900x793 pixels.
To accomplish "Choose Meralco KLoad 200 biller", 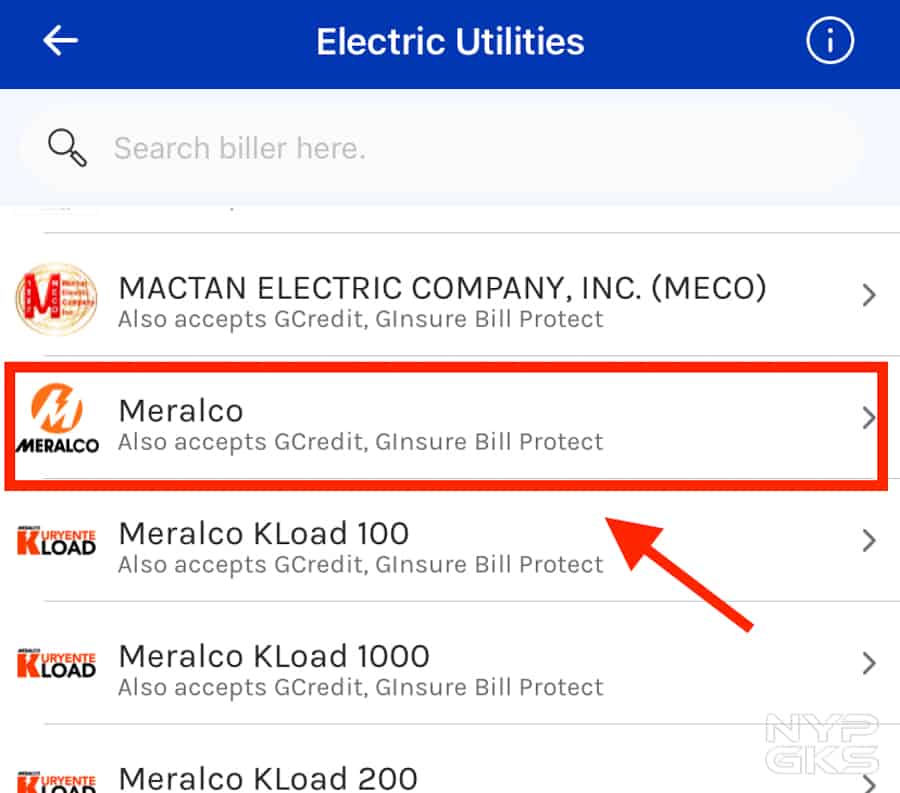I will coord(268,777).
